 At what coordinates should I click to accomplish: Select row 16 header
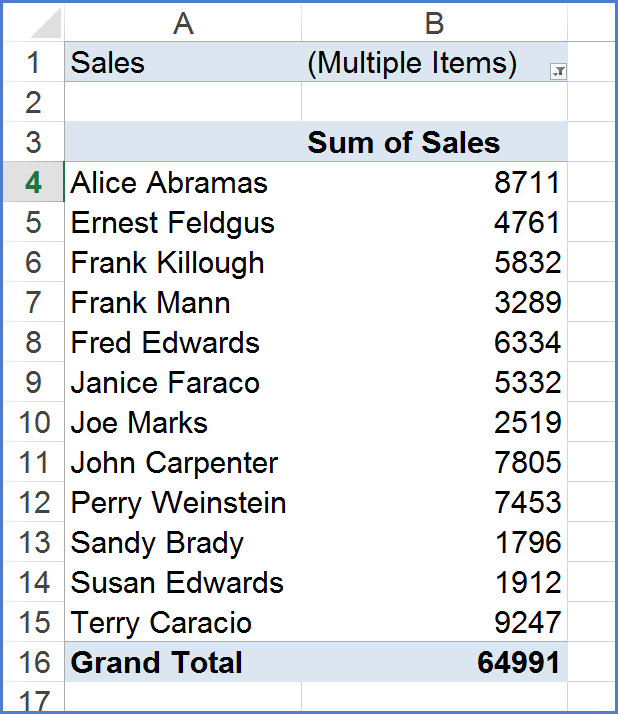34,662
